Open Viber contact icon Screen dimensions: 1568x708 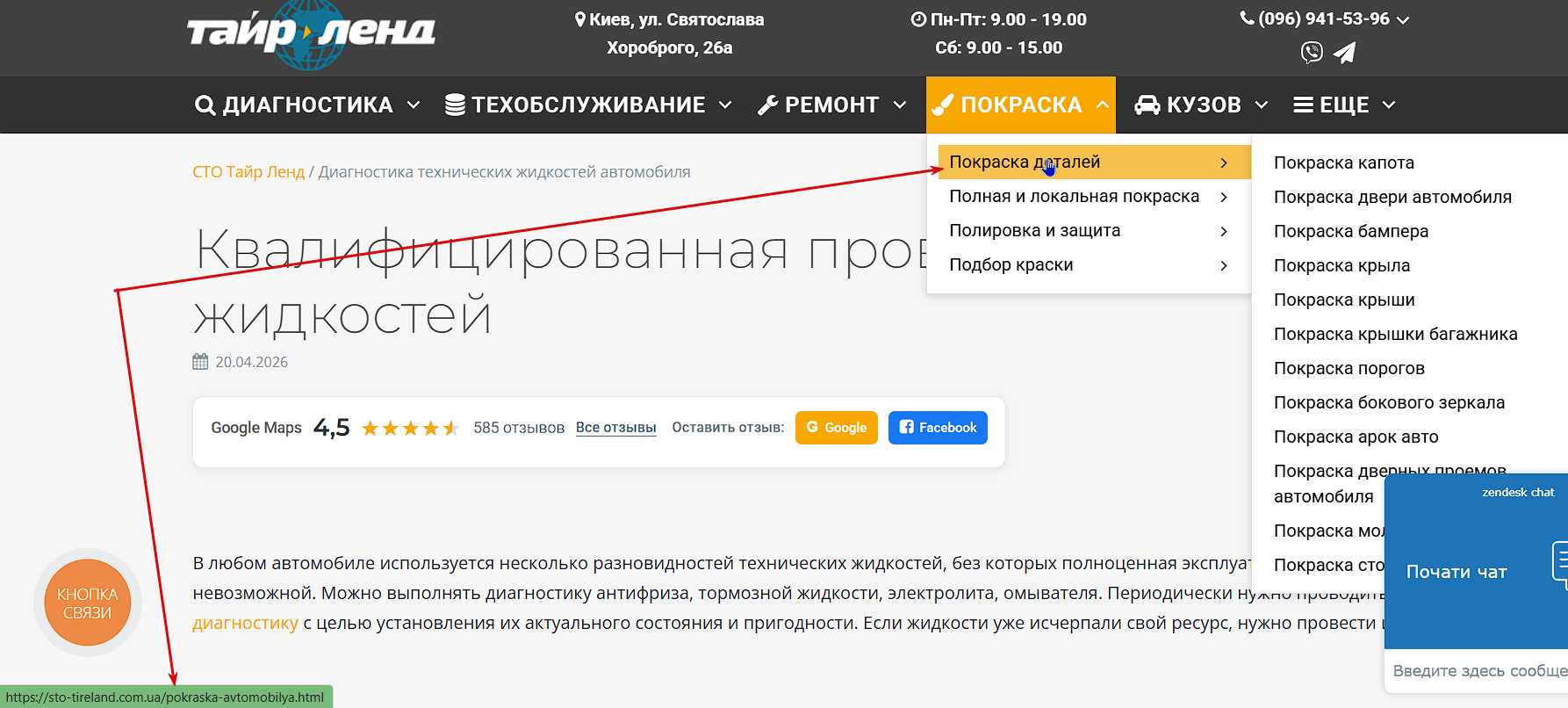pos(1312,53)
